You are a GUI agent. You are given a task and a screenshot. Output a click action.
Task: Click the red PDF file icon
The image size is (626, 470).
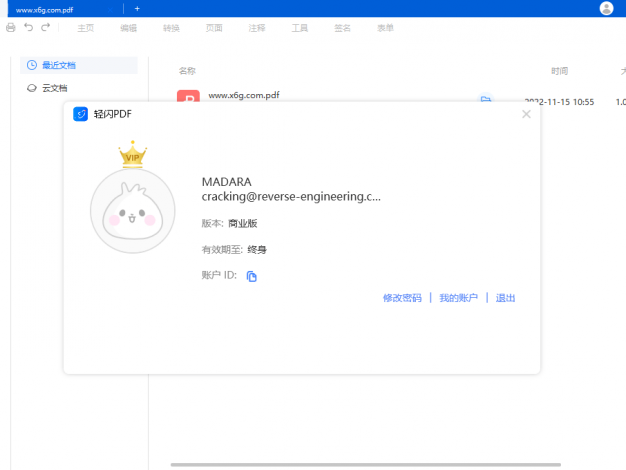pyautogui.click(x=188, y=96)
